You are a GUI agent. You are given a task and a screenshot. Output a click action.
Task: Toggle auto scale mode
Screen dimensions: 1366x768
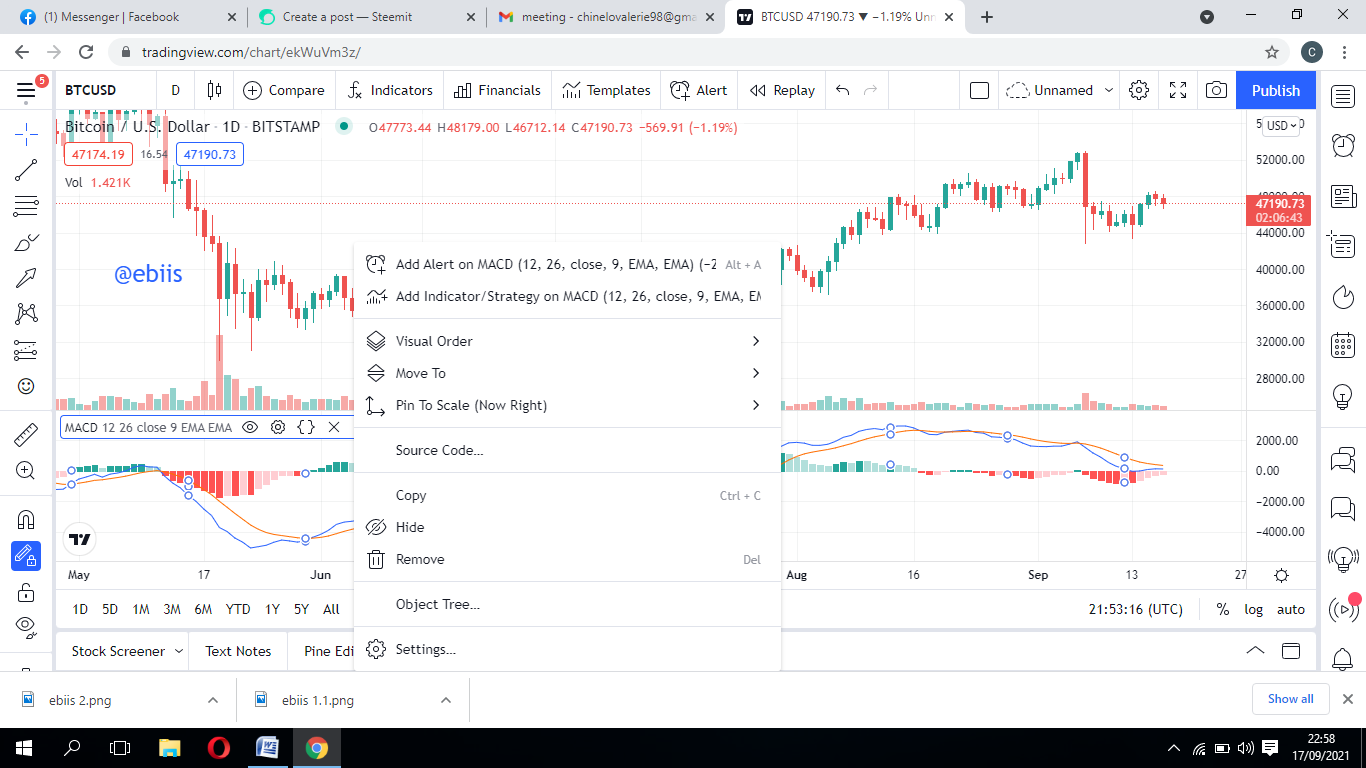(1291, 609)
